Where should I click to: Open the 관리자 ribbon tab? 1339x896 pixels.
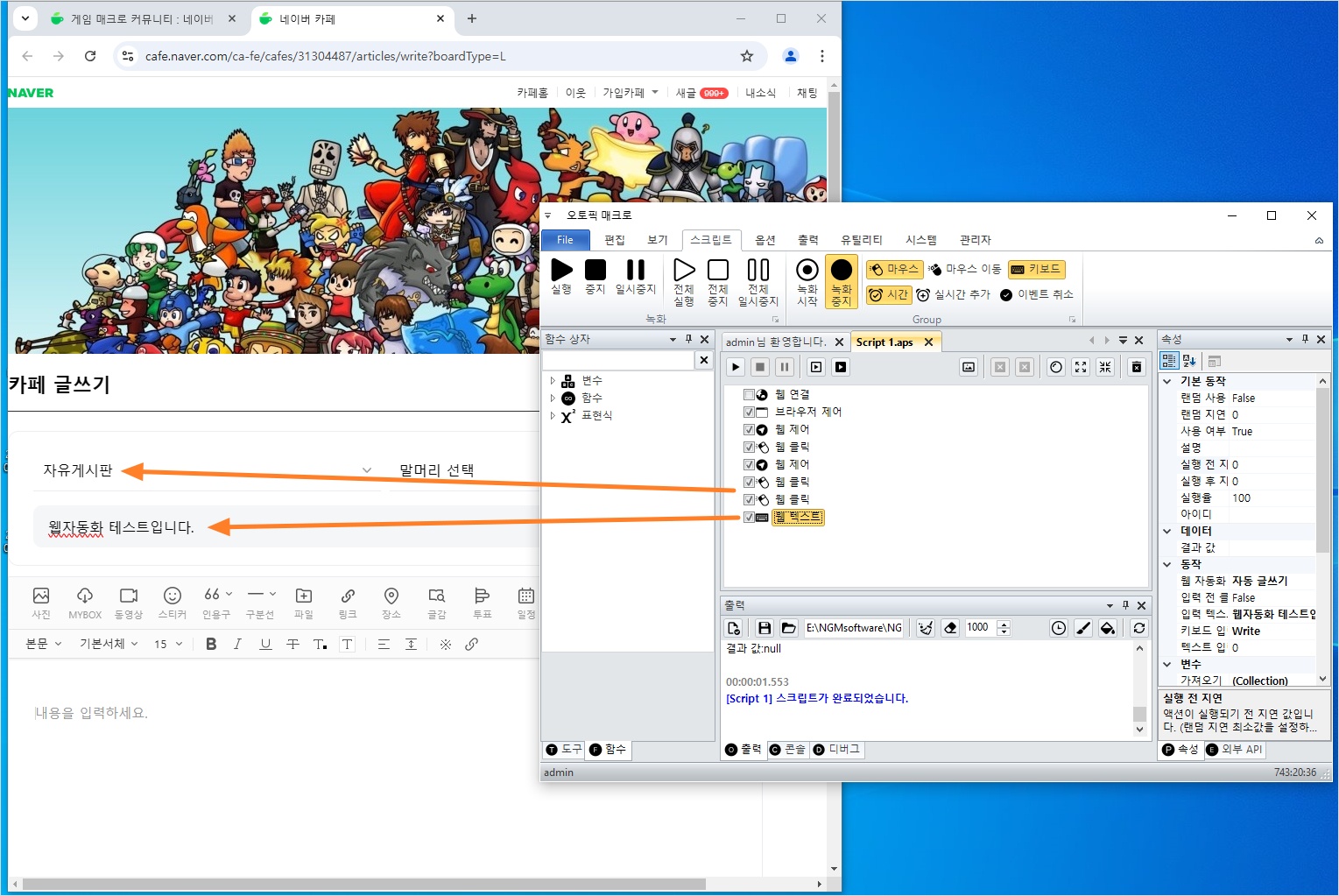point(976,240)
